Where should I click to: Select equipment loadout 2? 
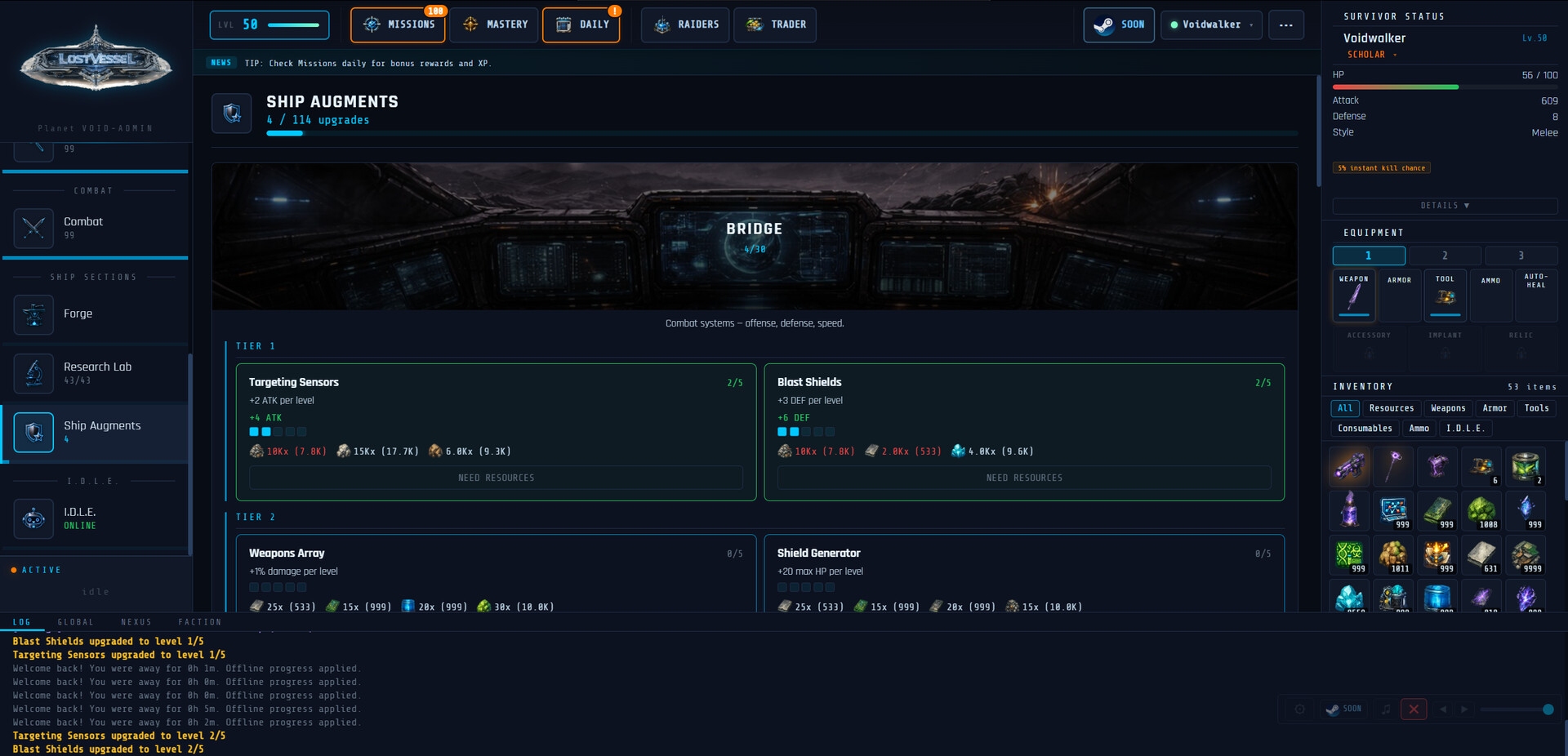(1444, 256)
